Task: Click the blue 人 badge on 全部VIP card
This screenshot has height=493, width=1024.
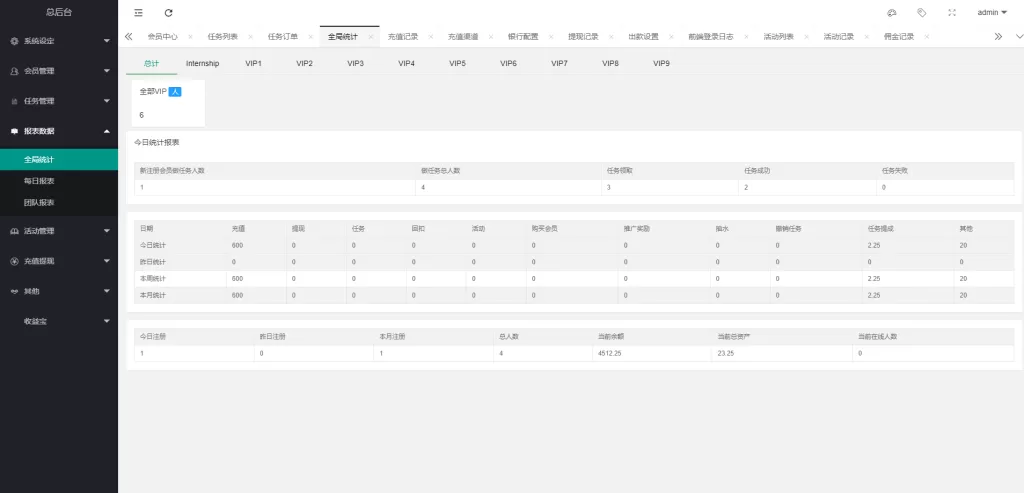Action: point(174,92)
